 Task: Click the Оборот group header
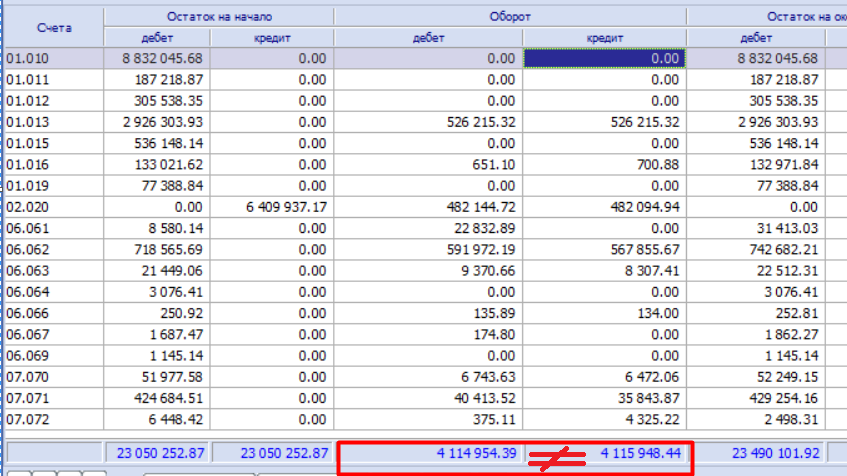[510, 17]
